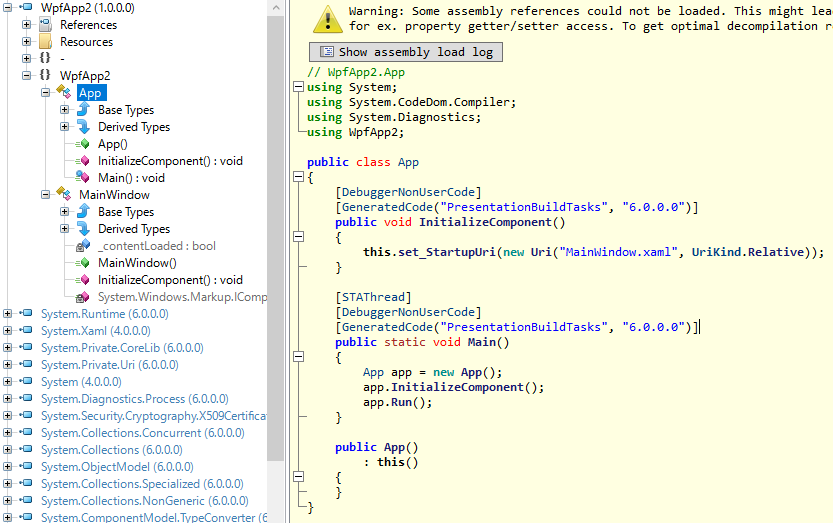The width and height of the screenshot is (833, 523).
Task: Select System.Security.Cryptography.X509Certificates assembly
Action: [x=154, y=416]
